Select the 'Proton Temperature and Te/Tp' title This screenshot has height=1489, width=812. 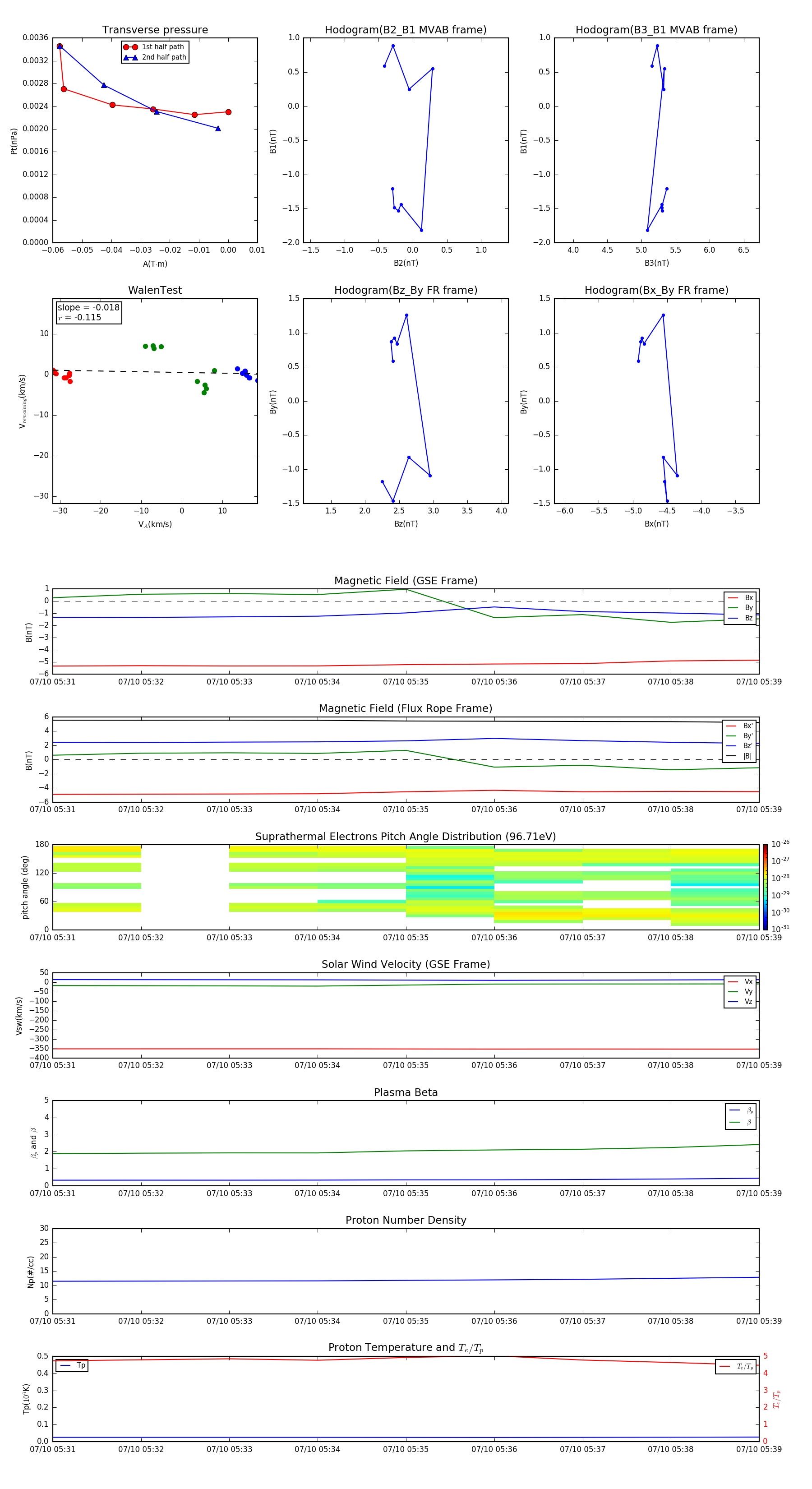coord(406,1348)
